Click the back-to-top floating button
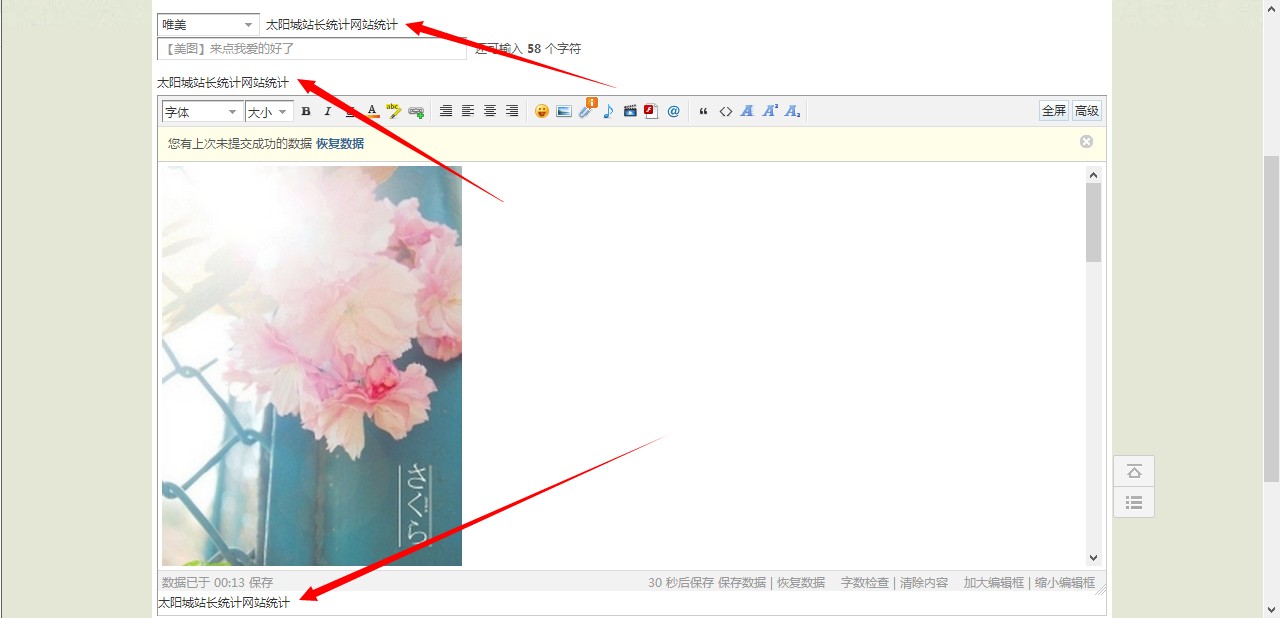Screen dimensions: 1280x618 [1134, 472]
